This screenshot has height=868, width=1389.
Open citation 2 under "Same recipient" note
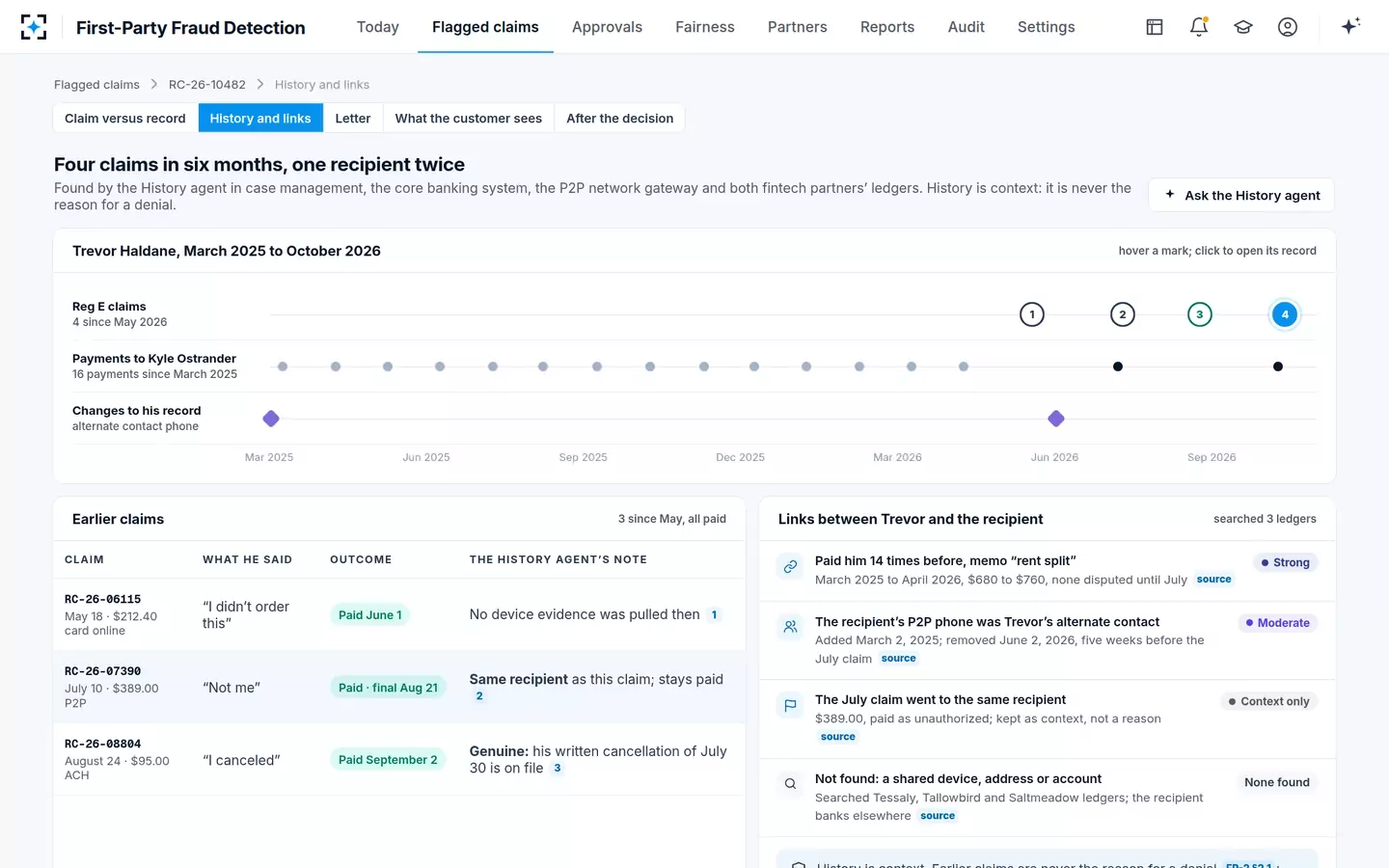[479, 696]
